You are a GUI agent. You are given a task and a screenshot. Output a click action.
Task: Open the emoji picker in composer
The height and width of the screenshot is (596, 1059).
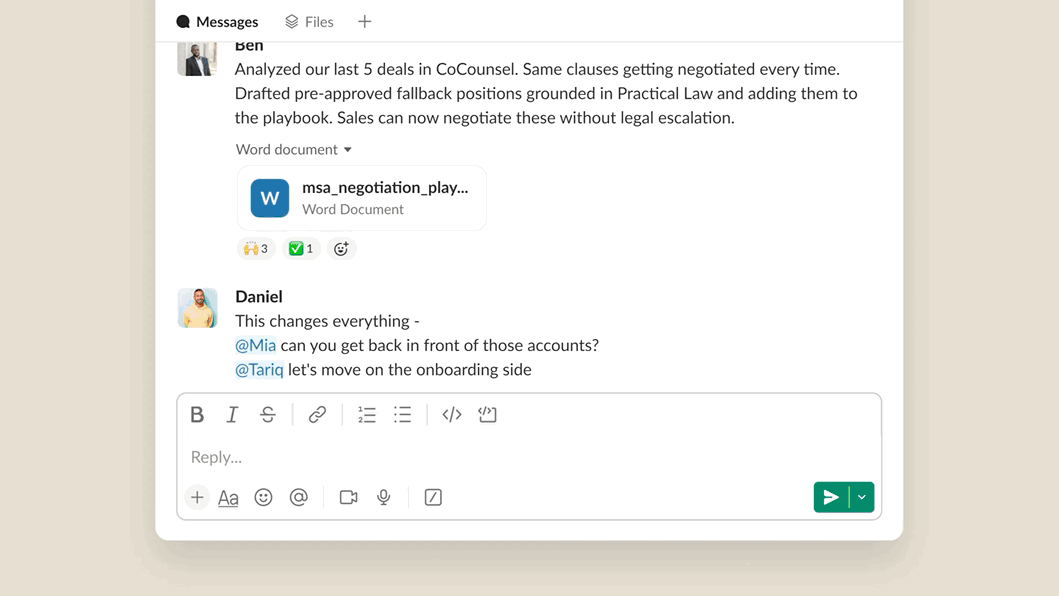coord(263,497)
